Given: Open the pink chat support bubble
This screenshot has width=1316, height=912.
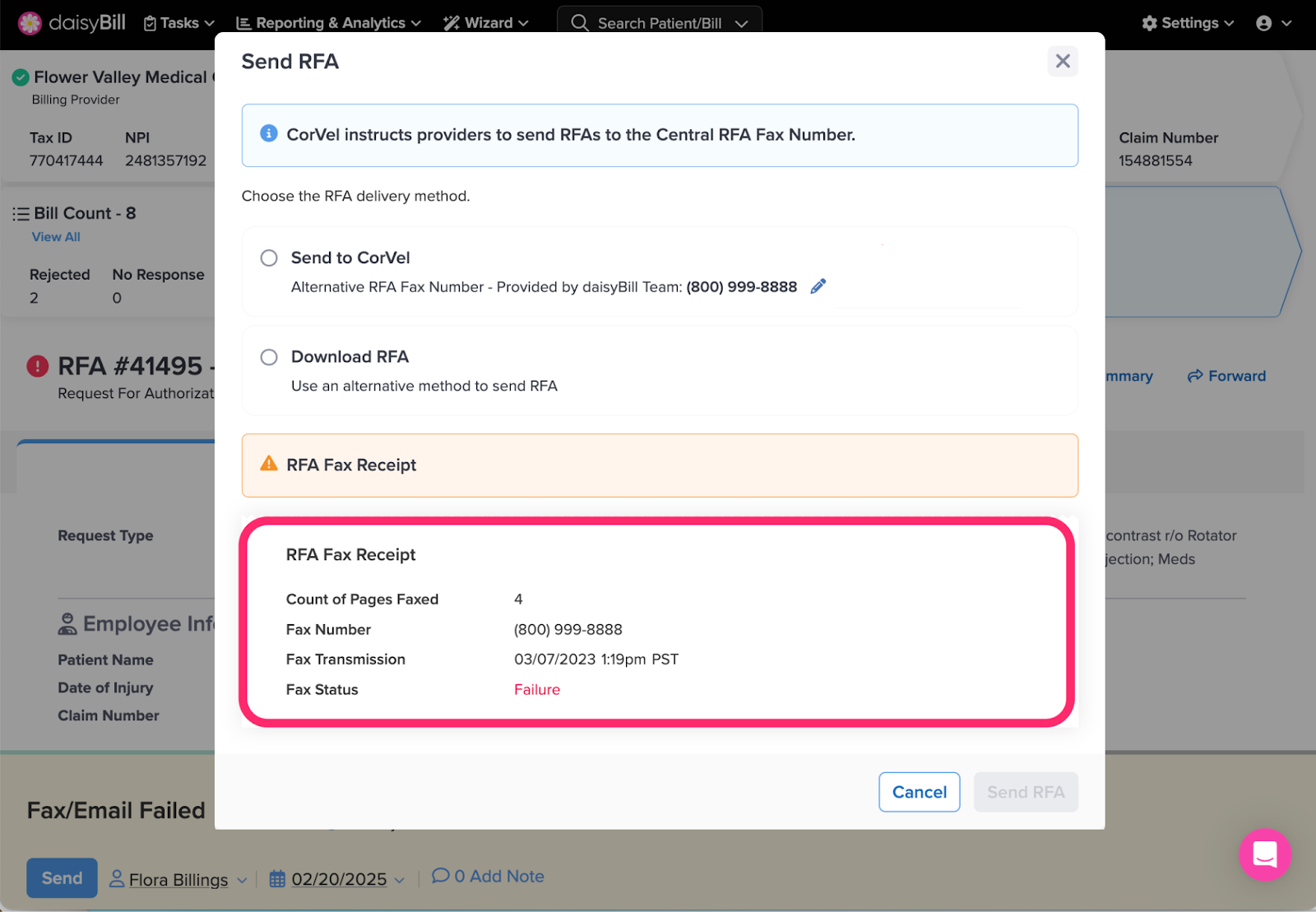Looking at the screenshot, I should click(1264, 854).
